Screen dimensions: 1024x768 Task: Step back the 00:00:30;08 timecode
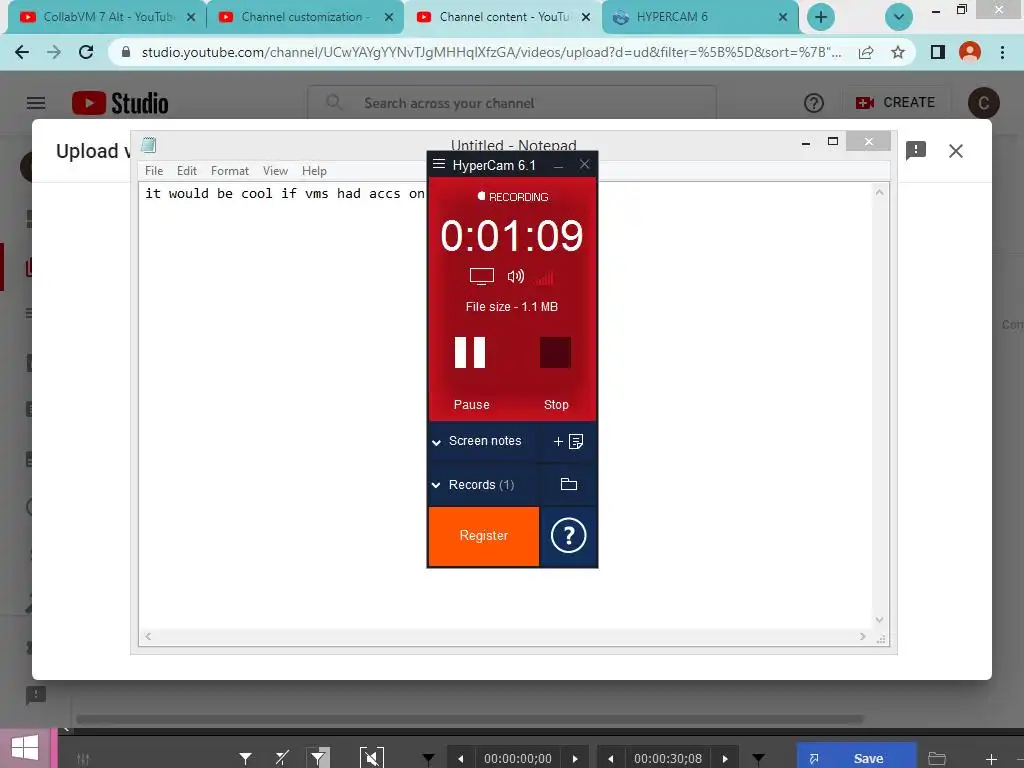point(611,758)
